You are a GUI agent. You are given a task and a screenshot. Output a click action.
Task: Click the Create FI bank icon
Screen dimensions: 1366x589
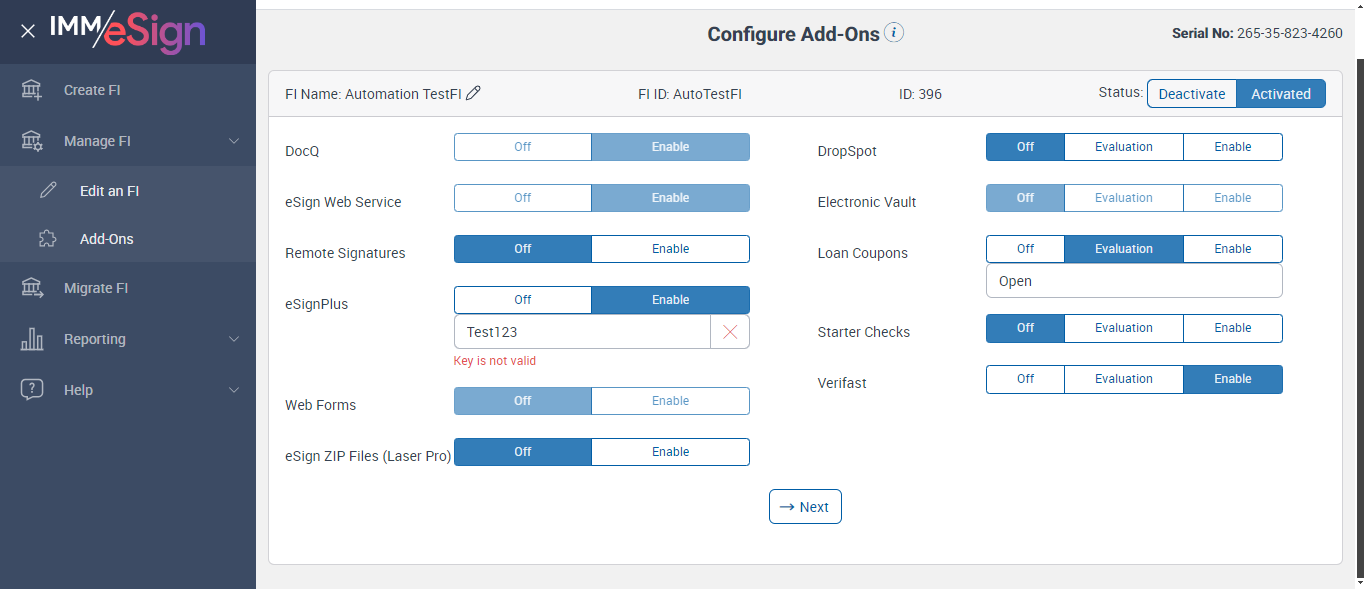click(x=32, y=90)
